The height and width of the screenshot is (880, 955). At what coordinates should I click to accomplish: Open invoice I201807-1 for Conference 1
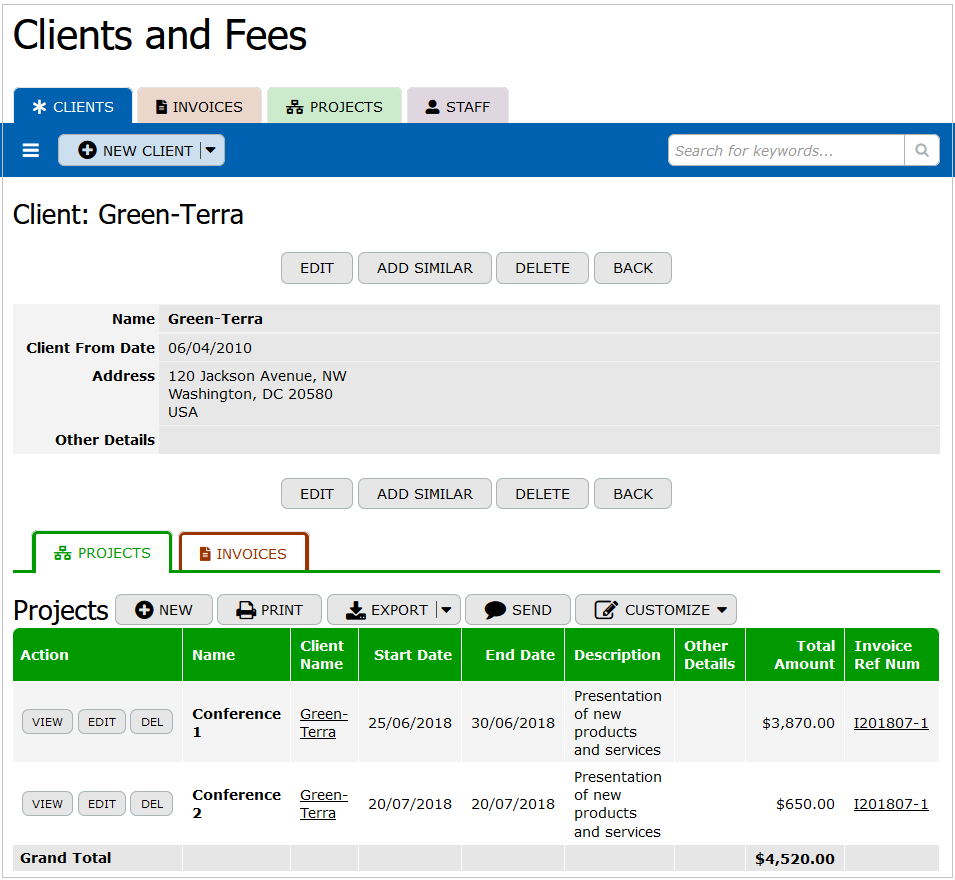click(x=890, y=723)
